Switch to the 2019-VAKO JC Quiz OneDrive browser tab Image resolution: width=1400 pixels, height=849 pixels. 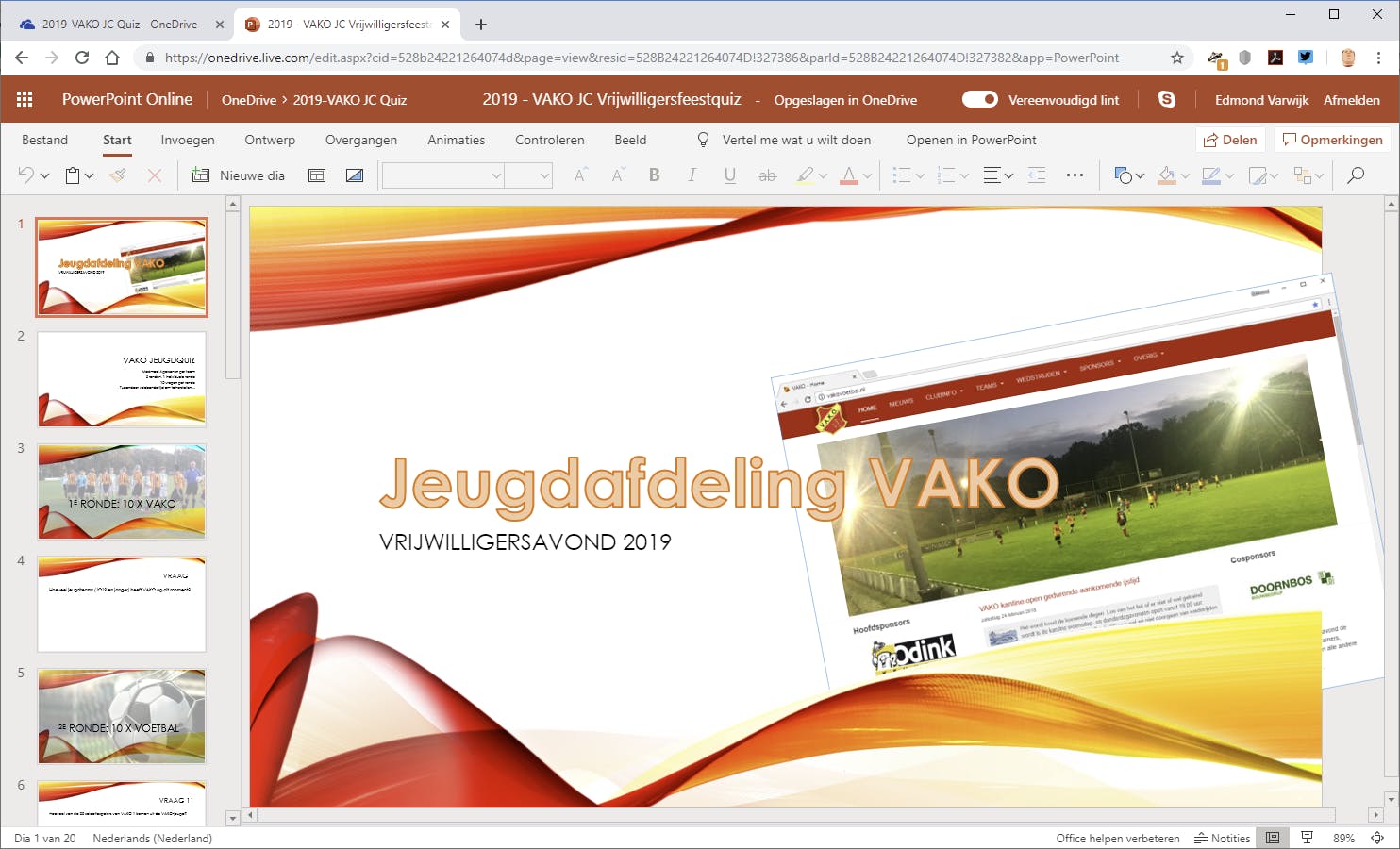121,25
